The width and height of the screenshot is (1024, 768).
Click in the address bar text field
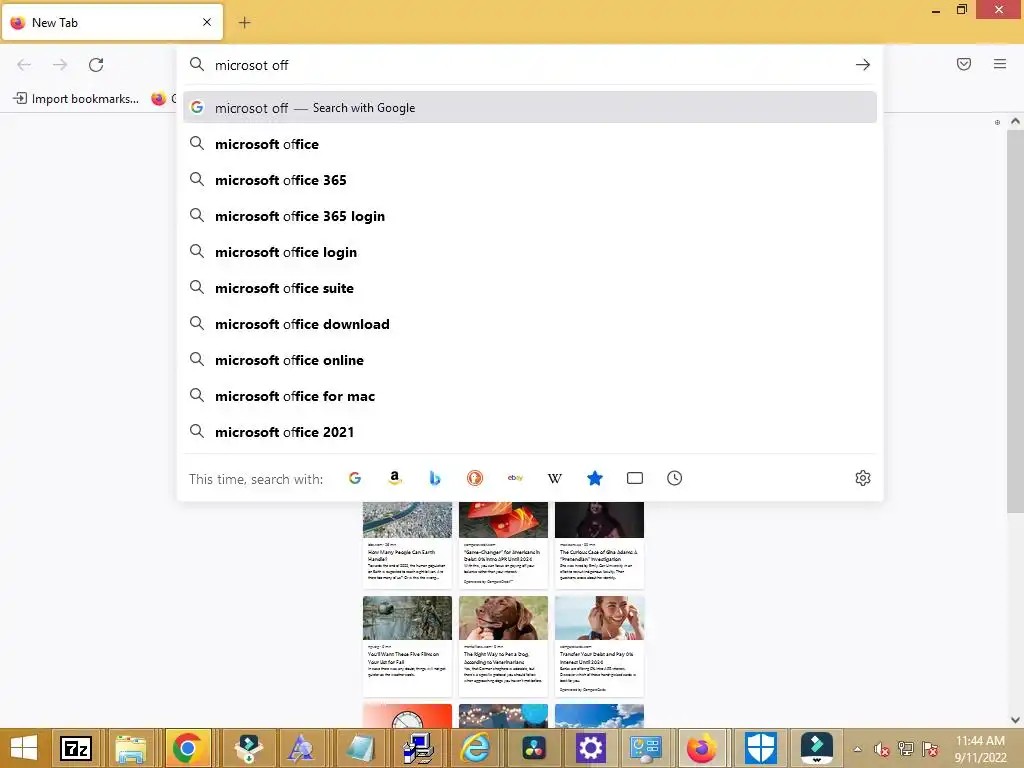[529, 65]
